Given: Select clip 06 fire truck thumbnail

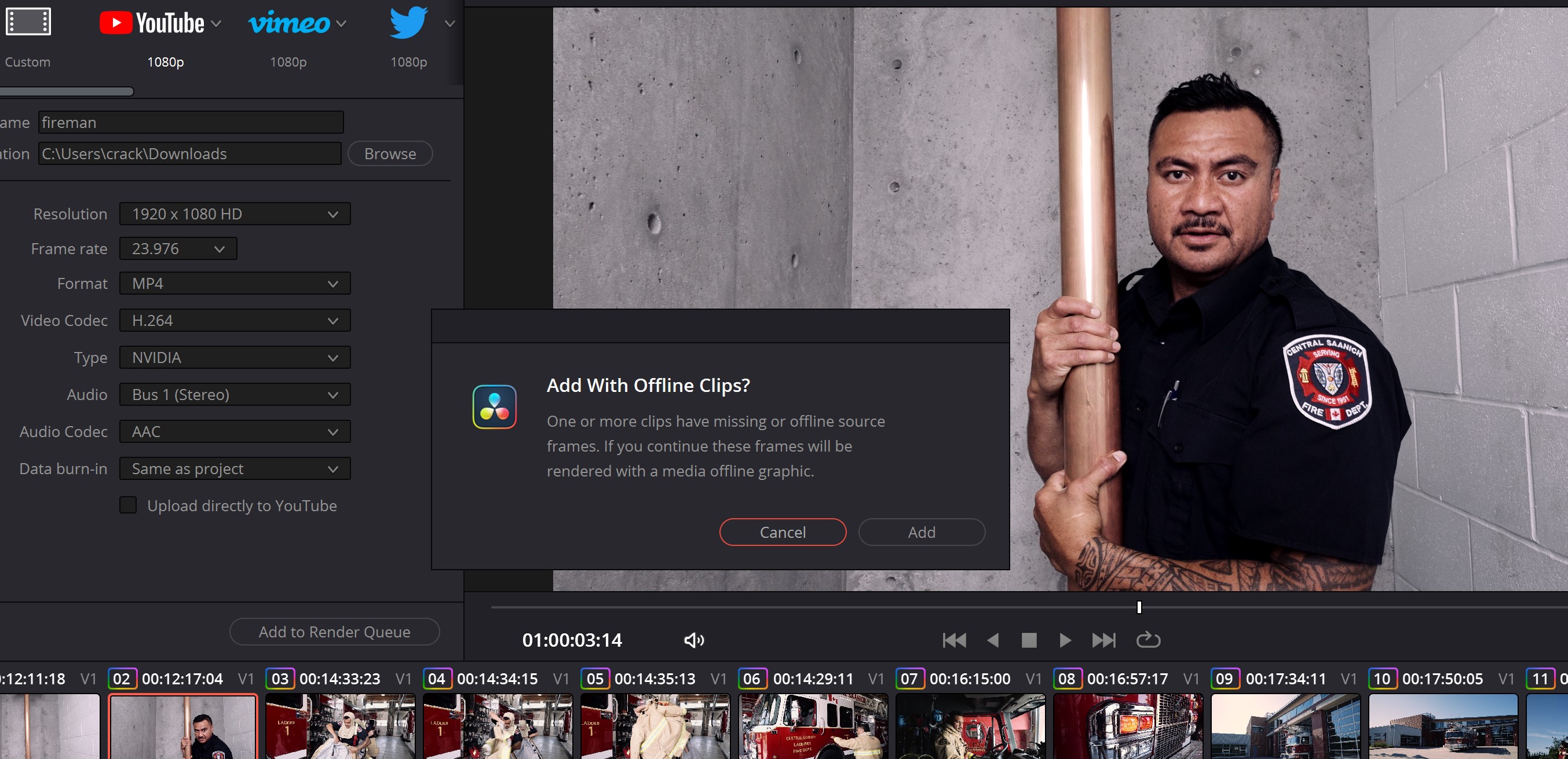Looking at the screenshot, I should 813,726.
